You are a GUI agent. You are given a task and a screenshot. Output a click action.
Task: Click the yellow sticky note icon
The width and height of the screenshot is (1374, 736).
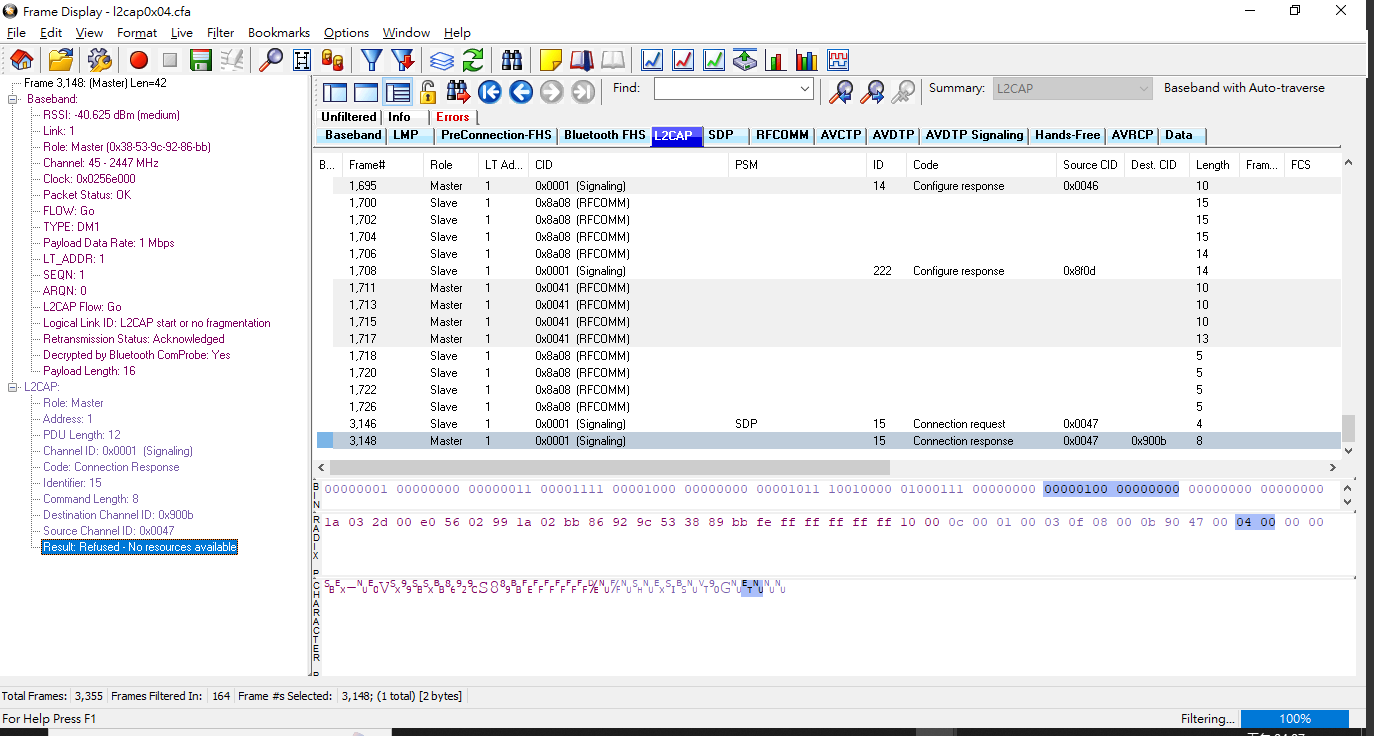point(550,60)
